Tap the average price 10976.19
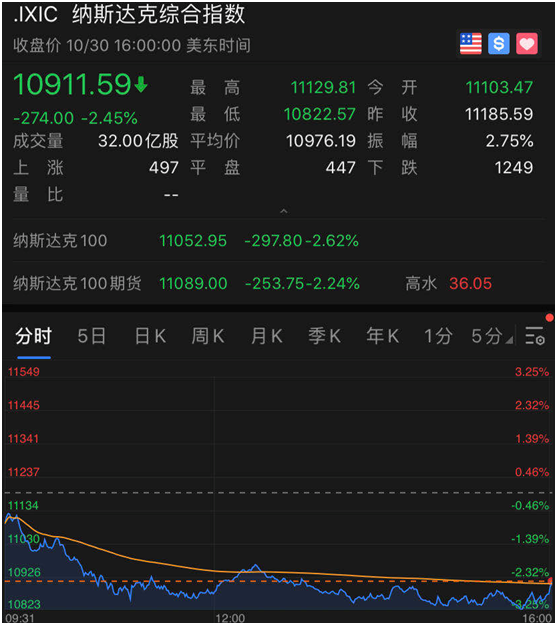Image resolution: width=557 pixels, height=625 pixels. click(x=321, y=141)
